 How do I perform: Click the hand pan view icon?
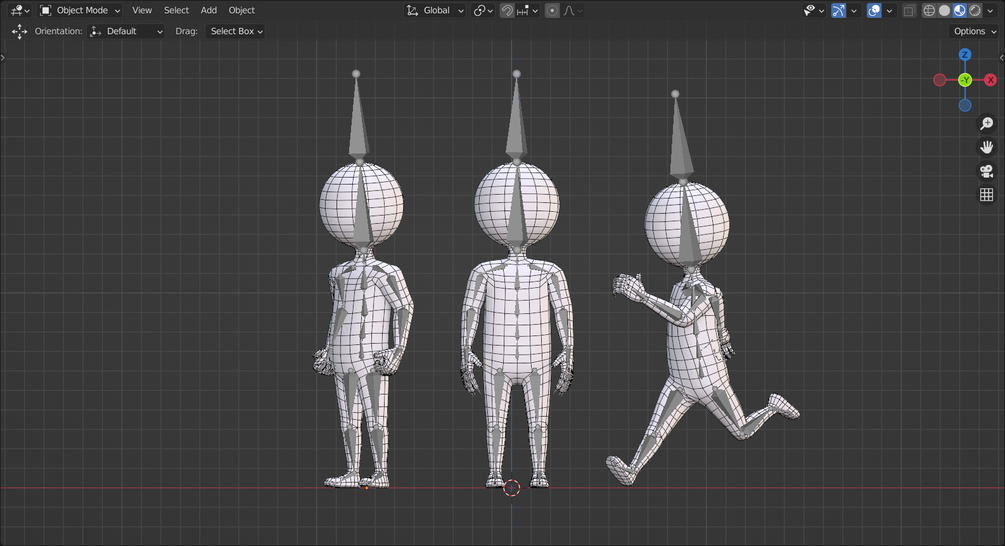click(986, 147)
